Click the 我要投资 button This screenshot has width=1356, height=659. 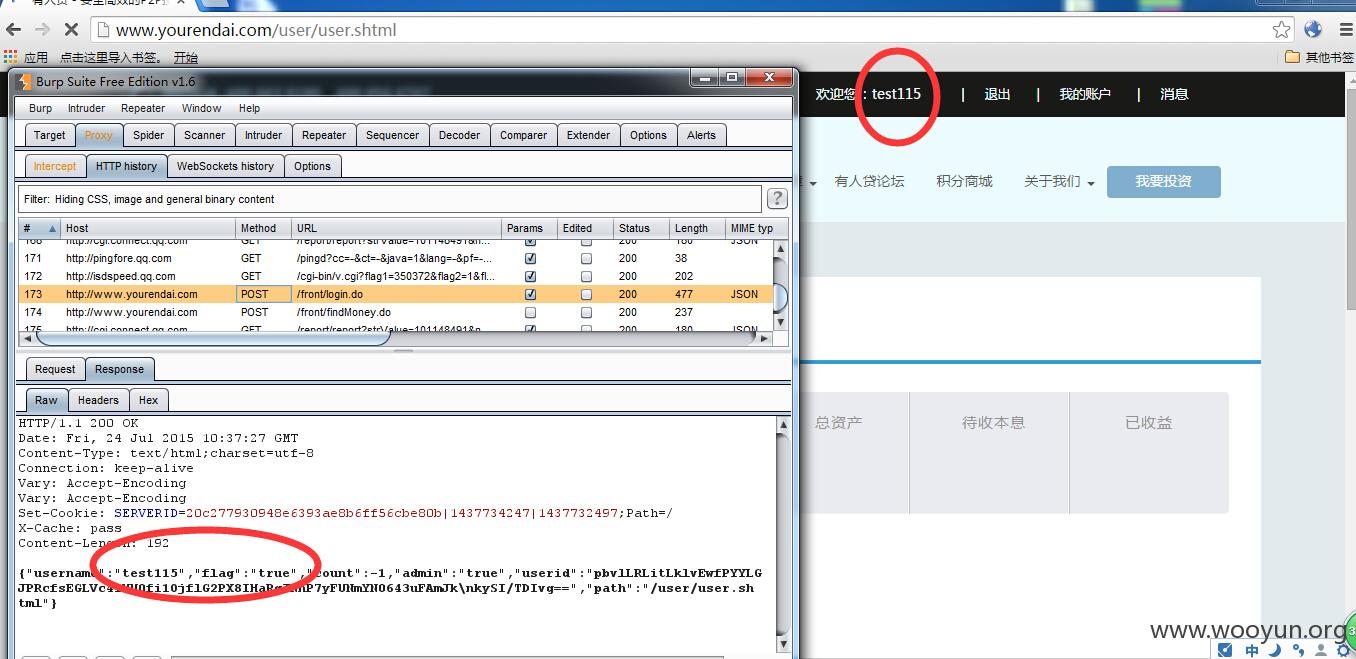(1163, 181)
